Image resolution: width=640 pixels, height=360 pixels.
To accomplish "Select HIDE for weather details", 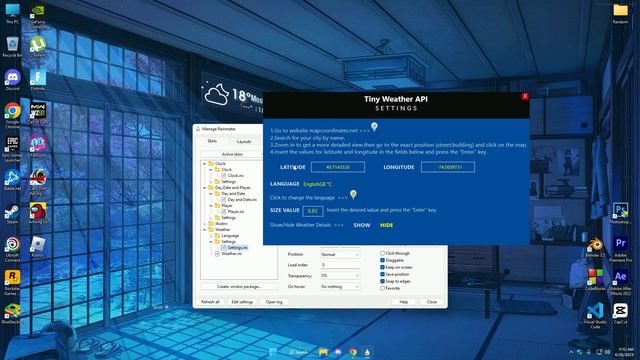I will coord(387,225).
